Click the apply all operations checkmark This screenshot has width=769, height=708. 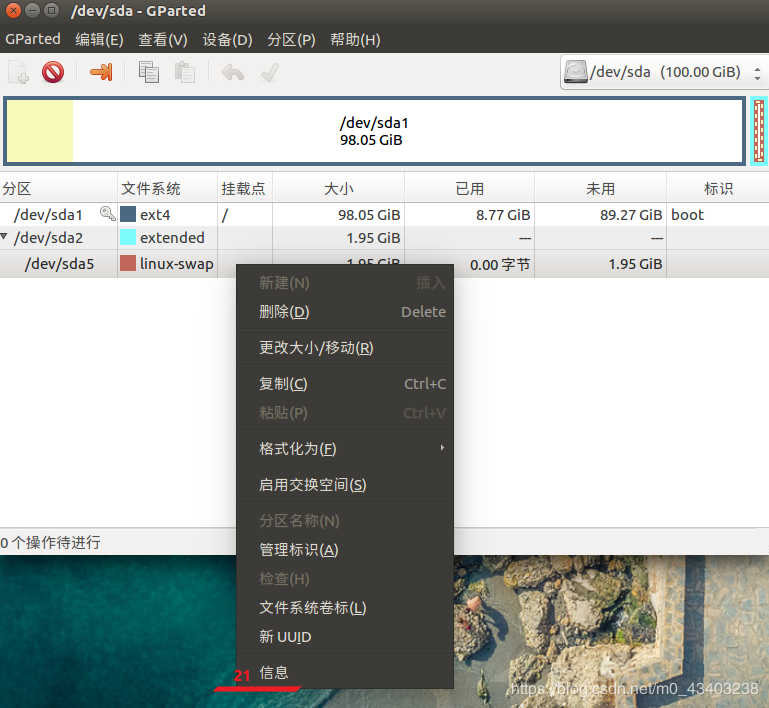(x=270, y=72)
